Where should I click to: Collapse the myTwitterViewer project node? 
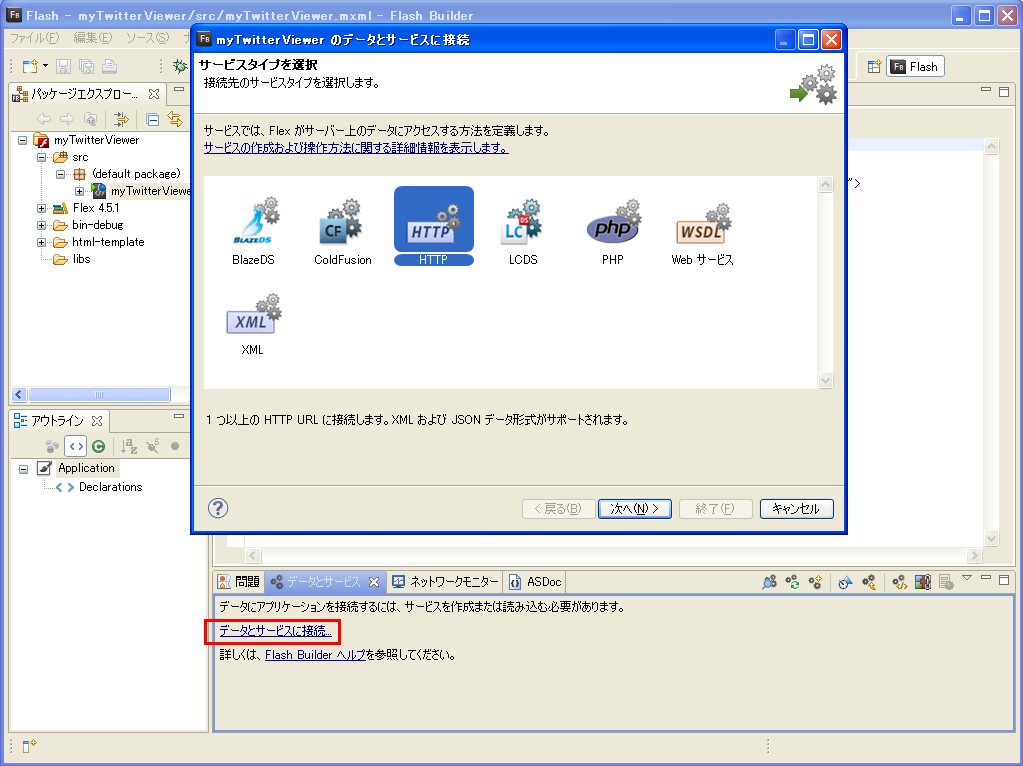point(23,140)
